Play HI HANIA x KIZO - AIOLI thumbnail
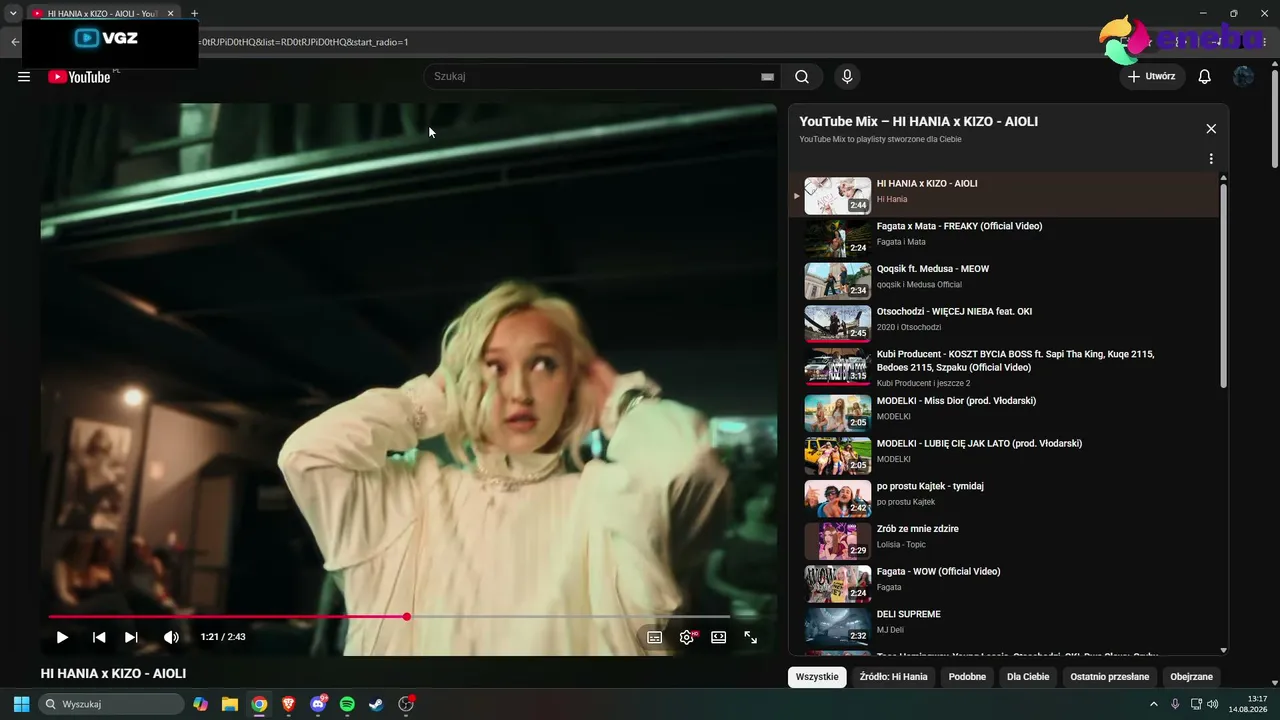The image size is (1280, 720). (x=838, y=196)
